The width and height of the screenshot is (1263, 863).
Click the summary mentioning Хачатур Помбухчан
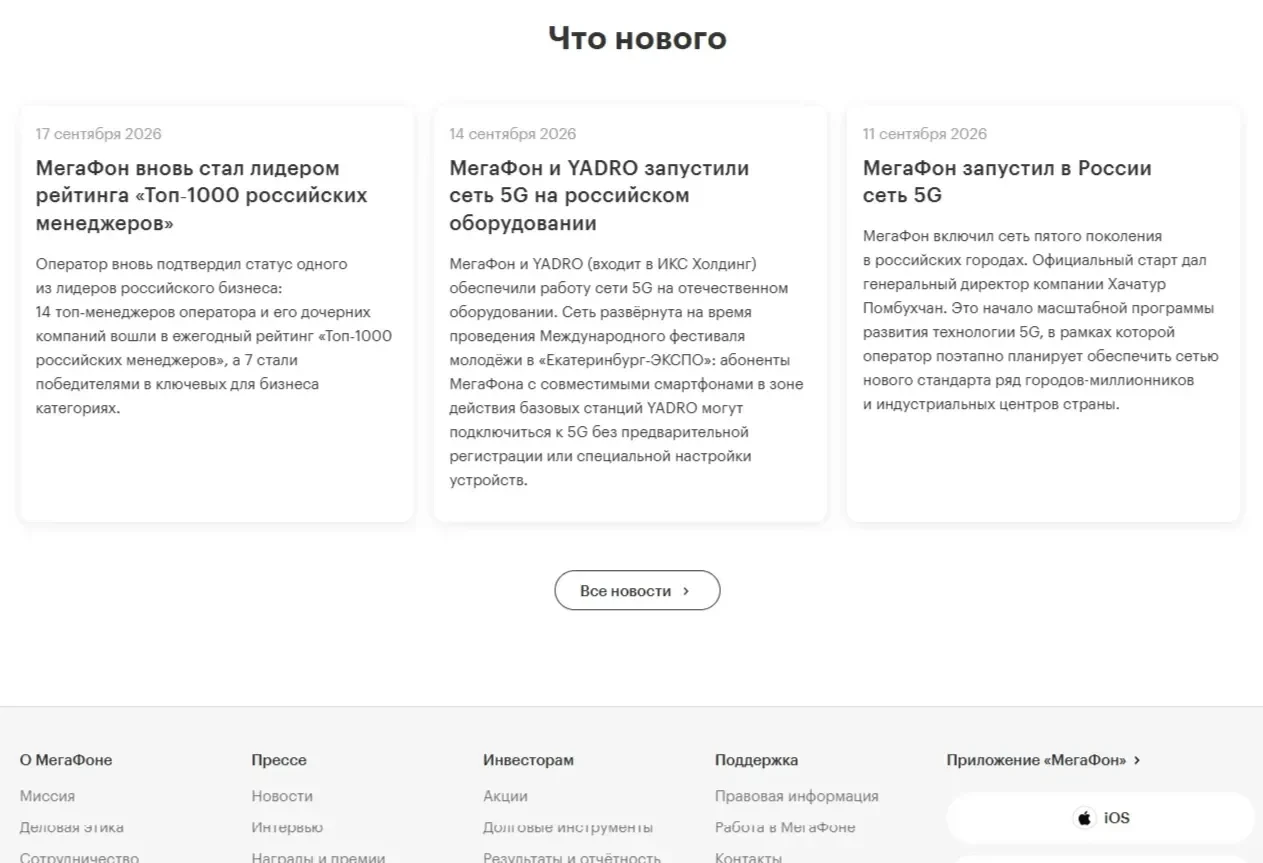[1041, 320]
